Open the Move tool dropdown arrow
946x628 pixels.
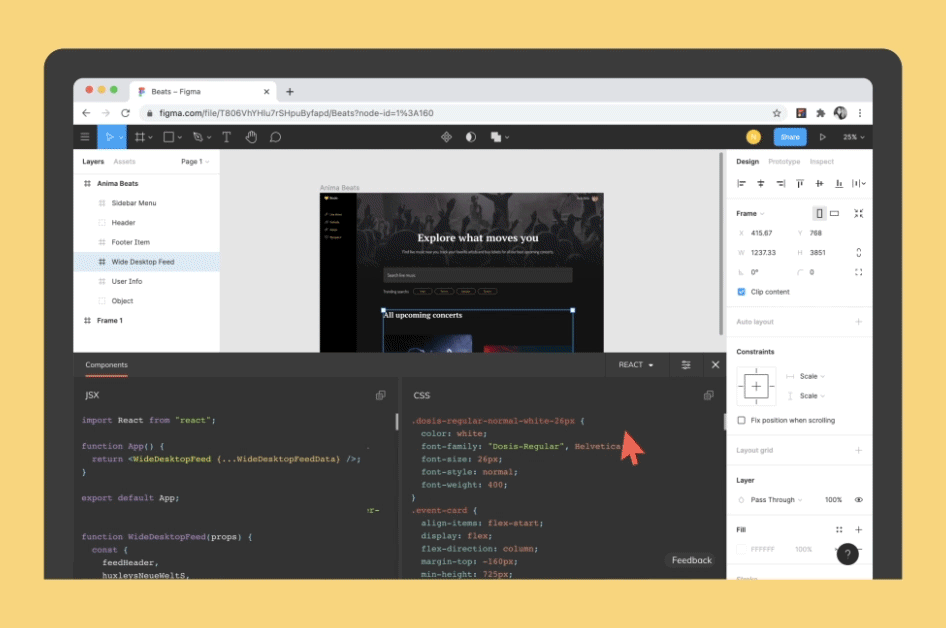[x=122, y=136]
